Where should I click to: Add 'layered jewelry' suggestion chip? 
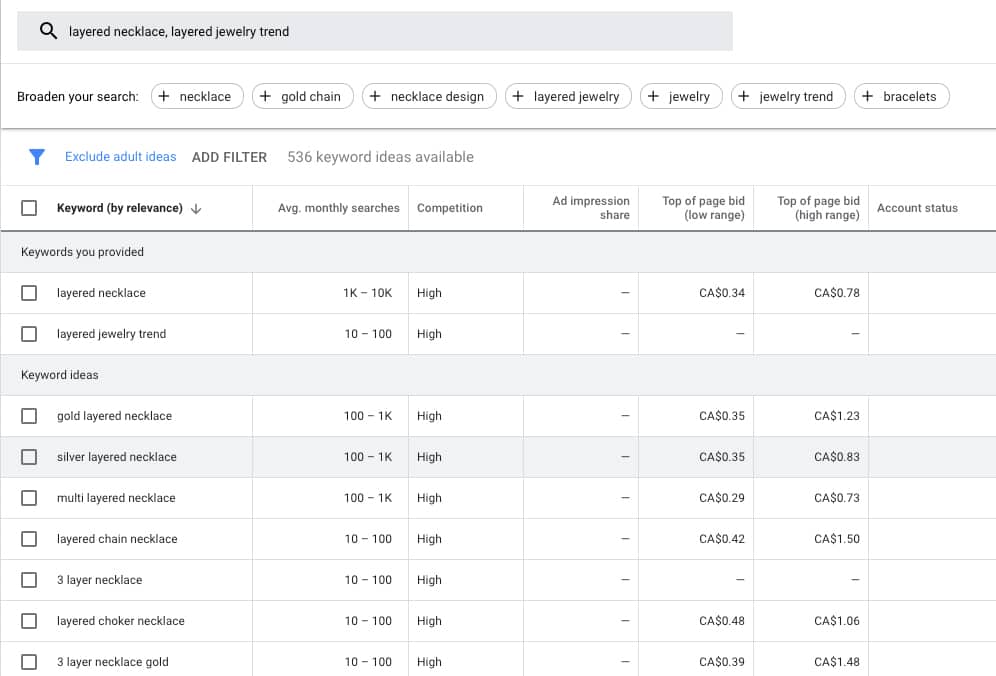click(569, 97)
